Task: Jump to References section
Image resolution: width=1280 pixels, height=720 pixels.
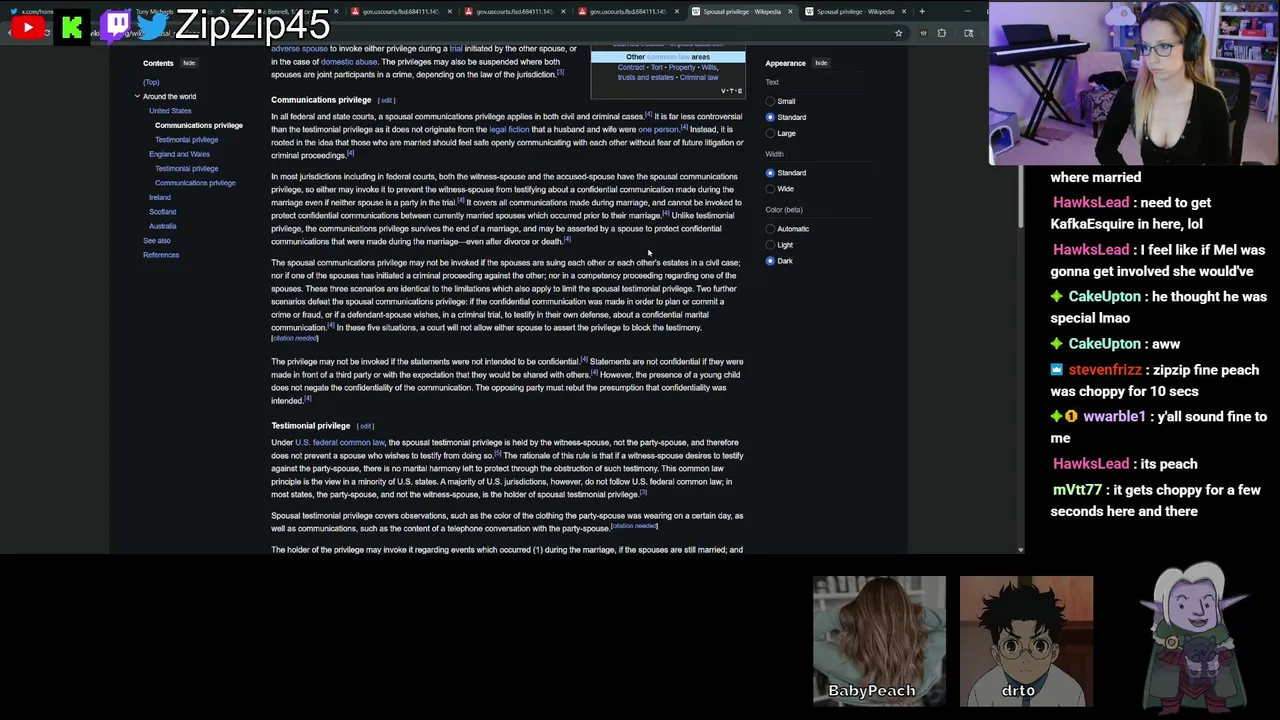Action: (x=161, y=255)
